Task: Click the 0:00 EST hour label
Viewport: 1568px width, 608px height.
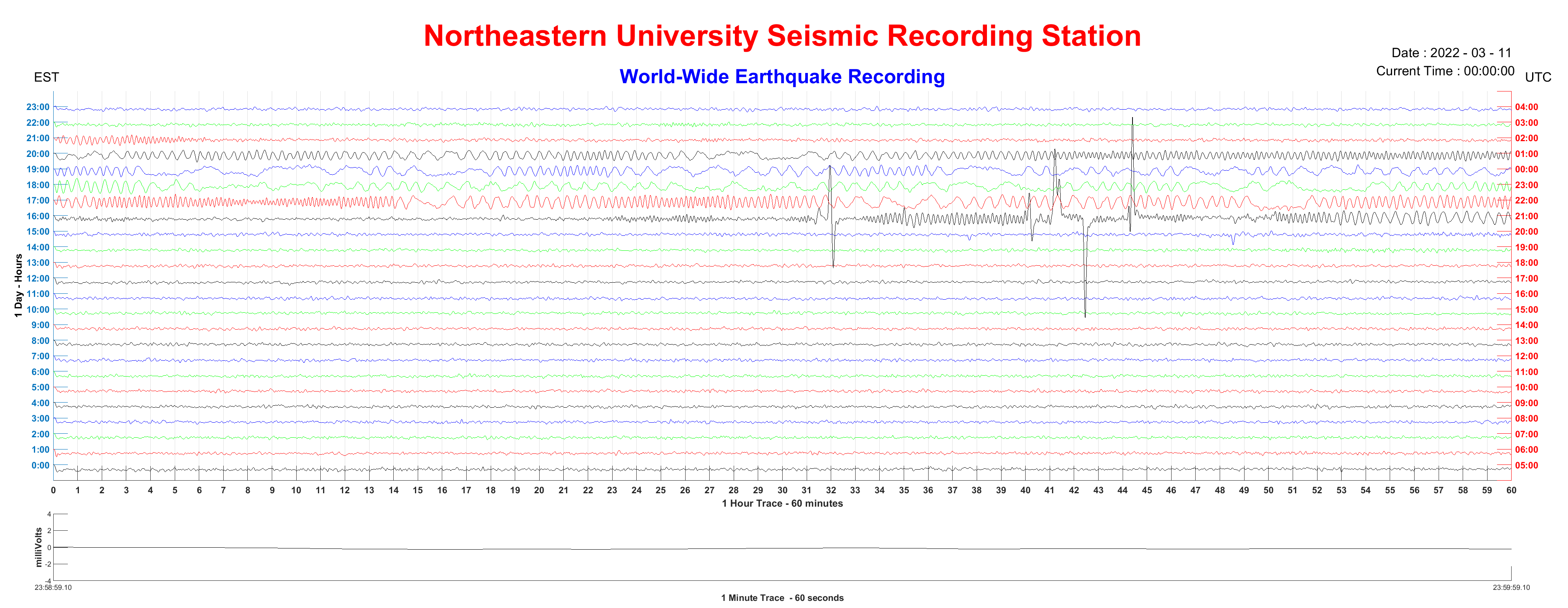Action: pos(40,466)
